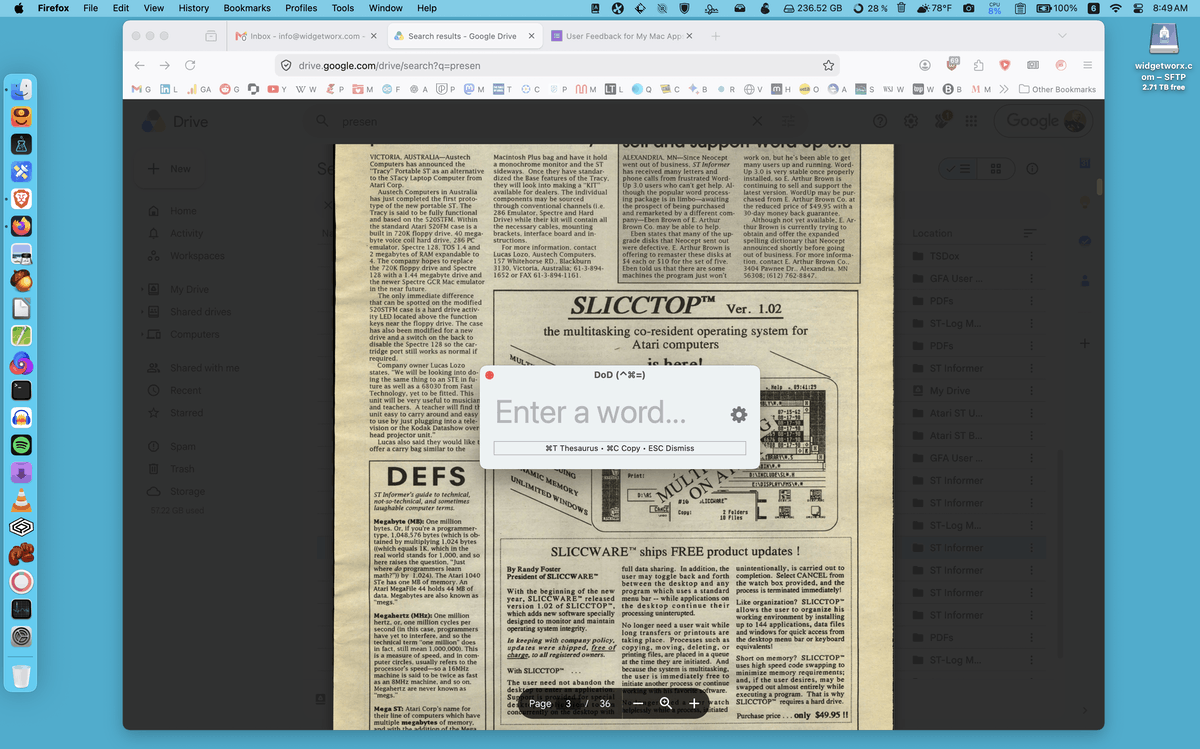
Task: Select the Search results Google Drive tab
Action: (x=463, y=36)
